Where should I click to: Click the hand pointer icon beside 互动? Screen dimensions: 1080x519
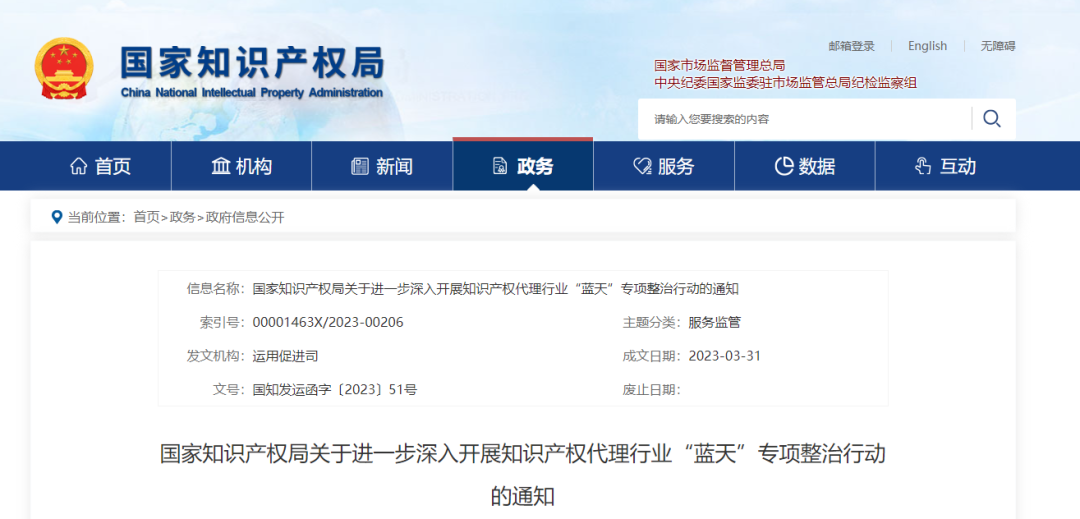[x=922, y=166]
